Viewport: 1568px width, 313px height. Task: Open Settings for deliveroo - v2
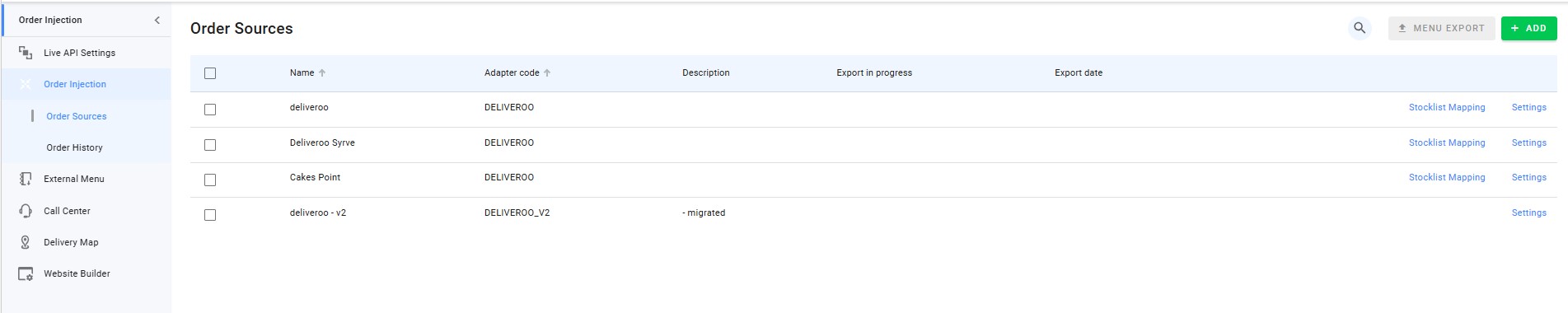[1528, 213]
